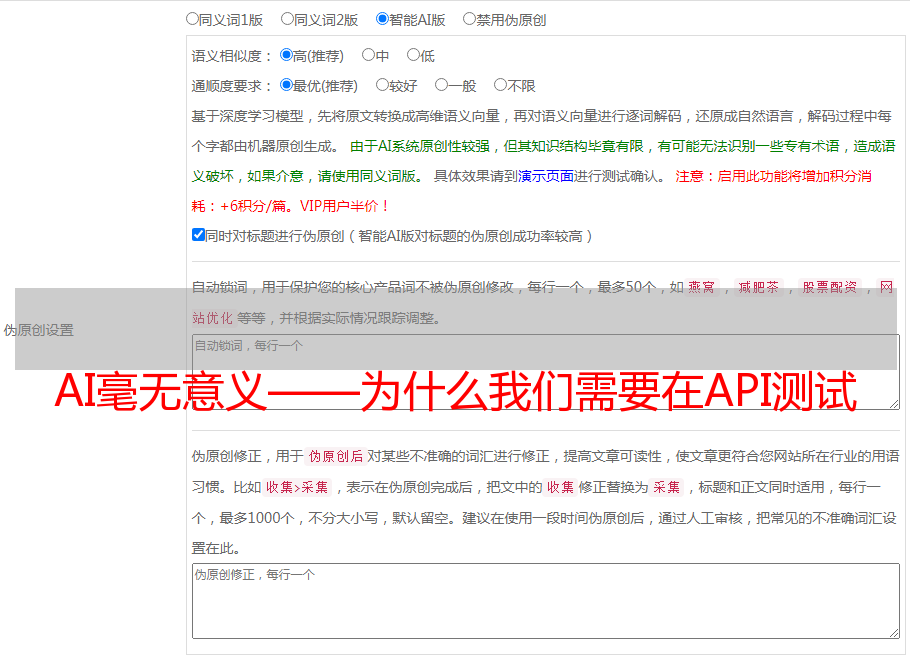Click the 伪原创修正 textarea resize grip
The height and width of the screenshot is (658, 911).
pos(894,634)
